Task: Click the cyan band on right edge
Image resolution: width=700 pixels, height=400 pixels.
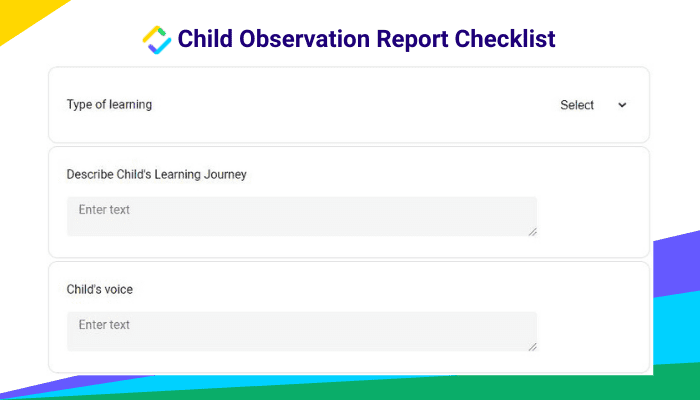Action: 676,330
